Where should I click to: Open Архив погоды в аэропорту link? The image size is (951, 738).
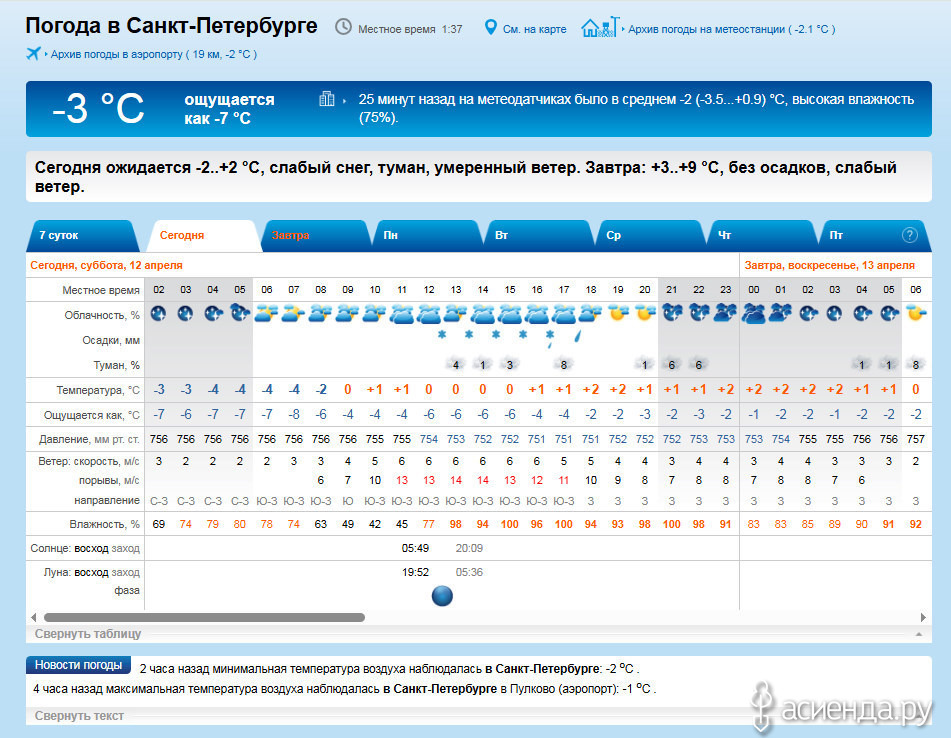pyautogui.click(x=154, y=54)
